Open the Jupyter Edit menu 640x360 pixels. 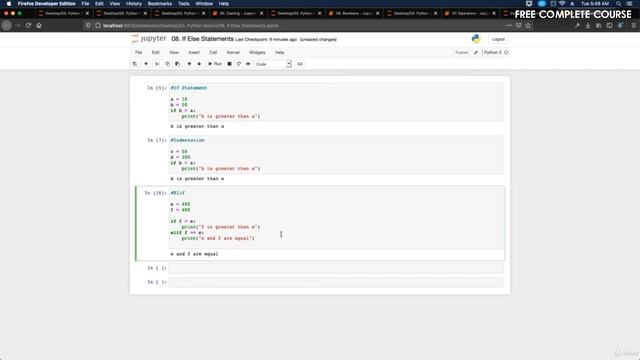pyautogui.click(x=156, y=53)
